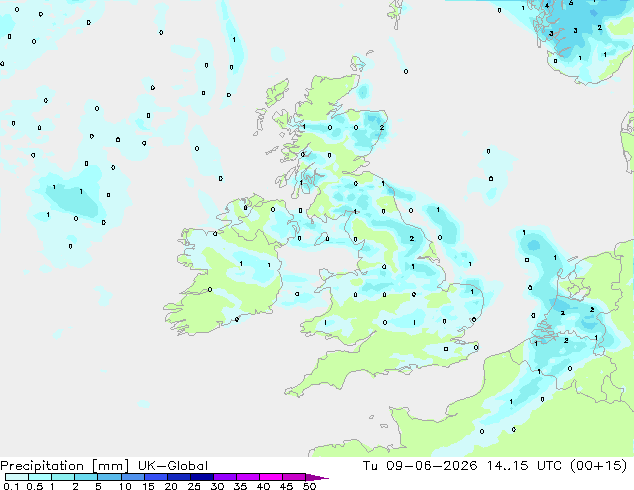Click the 0.1–0.5 mm legend color swatch
634x490 pixels.
pos(17,477)
